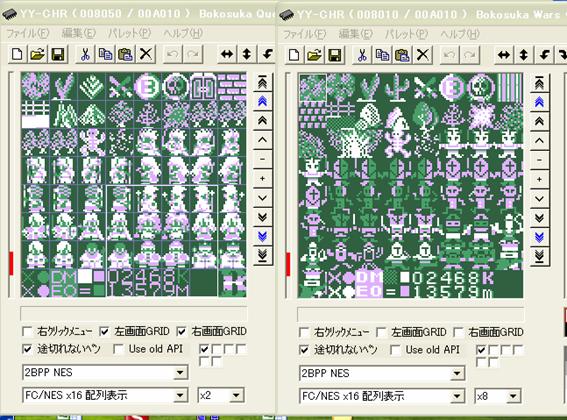The height and width of the screenshot is (420, 567).
Task: Click the Delete X icon in left toolbar
Action: tap(146, 55)
